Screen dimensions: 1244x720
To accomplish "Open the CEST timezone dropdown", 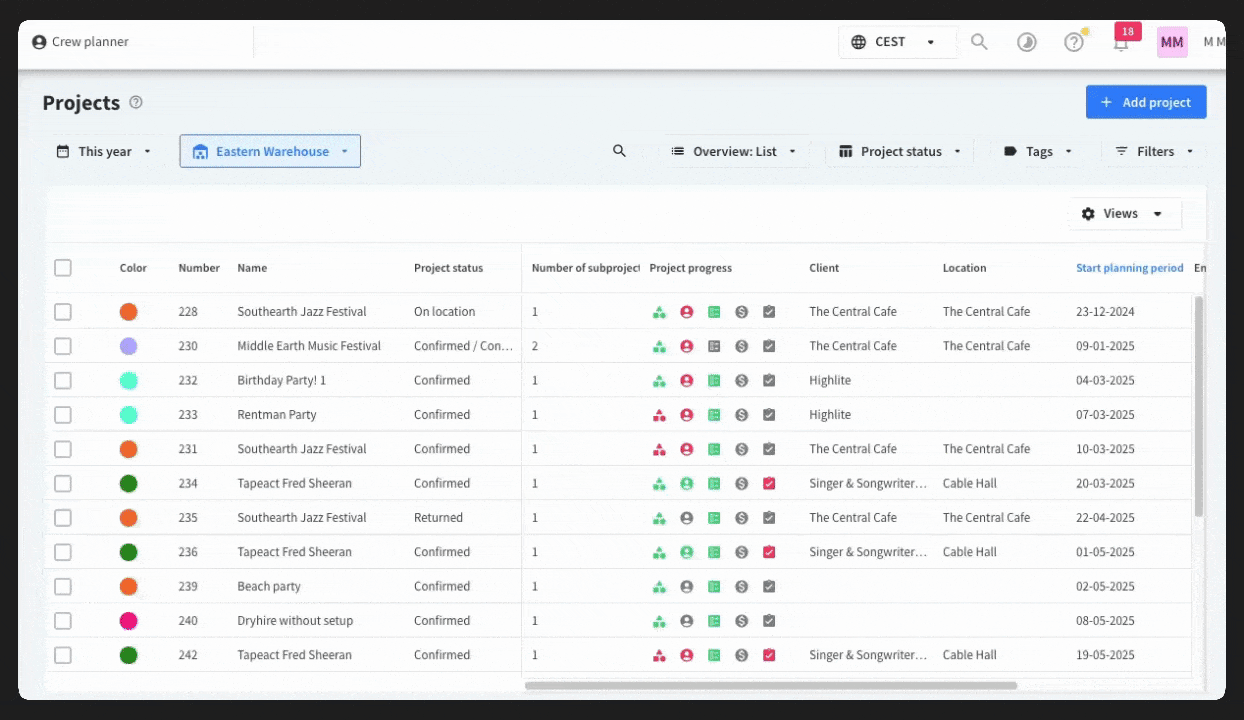I will click(897, 42).
